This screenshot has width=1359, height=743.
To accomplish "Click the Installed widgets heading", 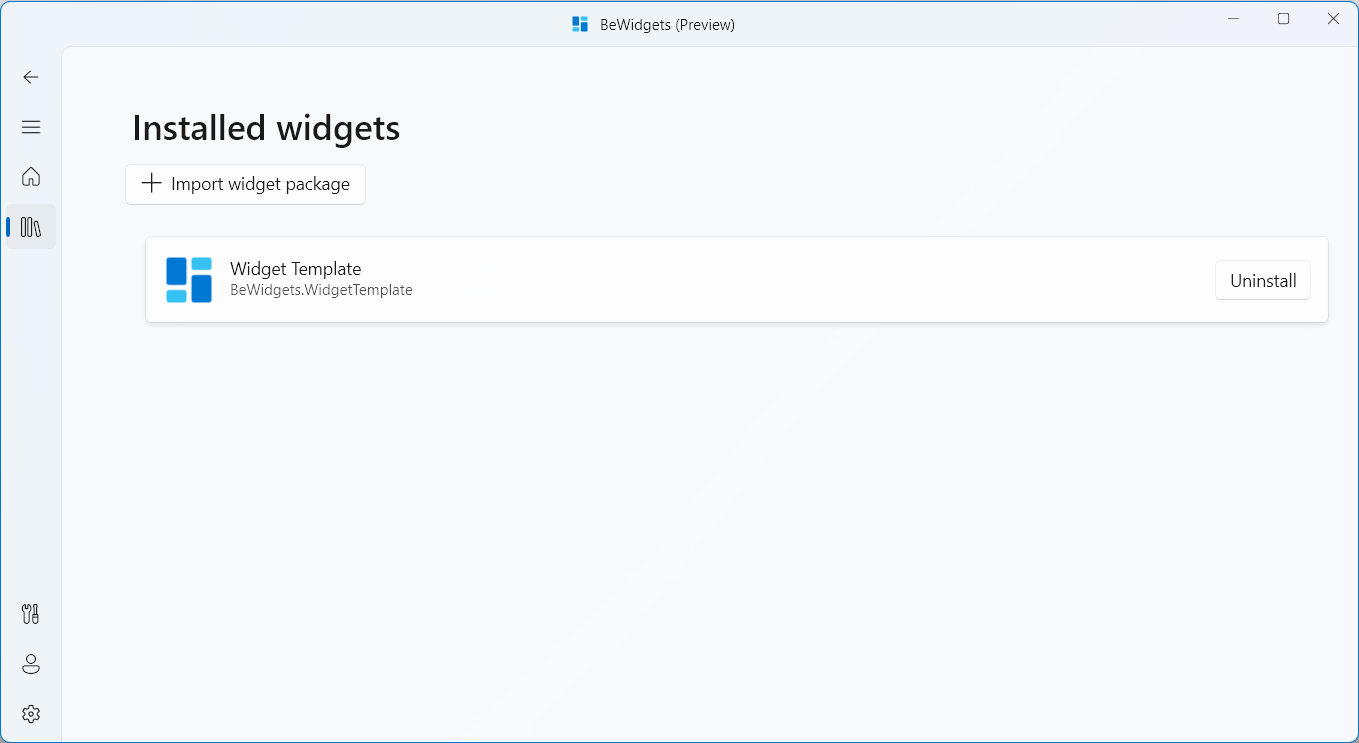I will (x=265, y=128).
